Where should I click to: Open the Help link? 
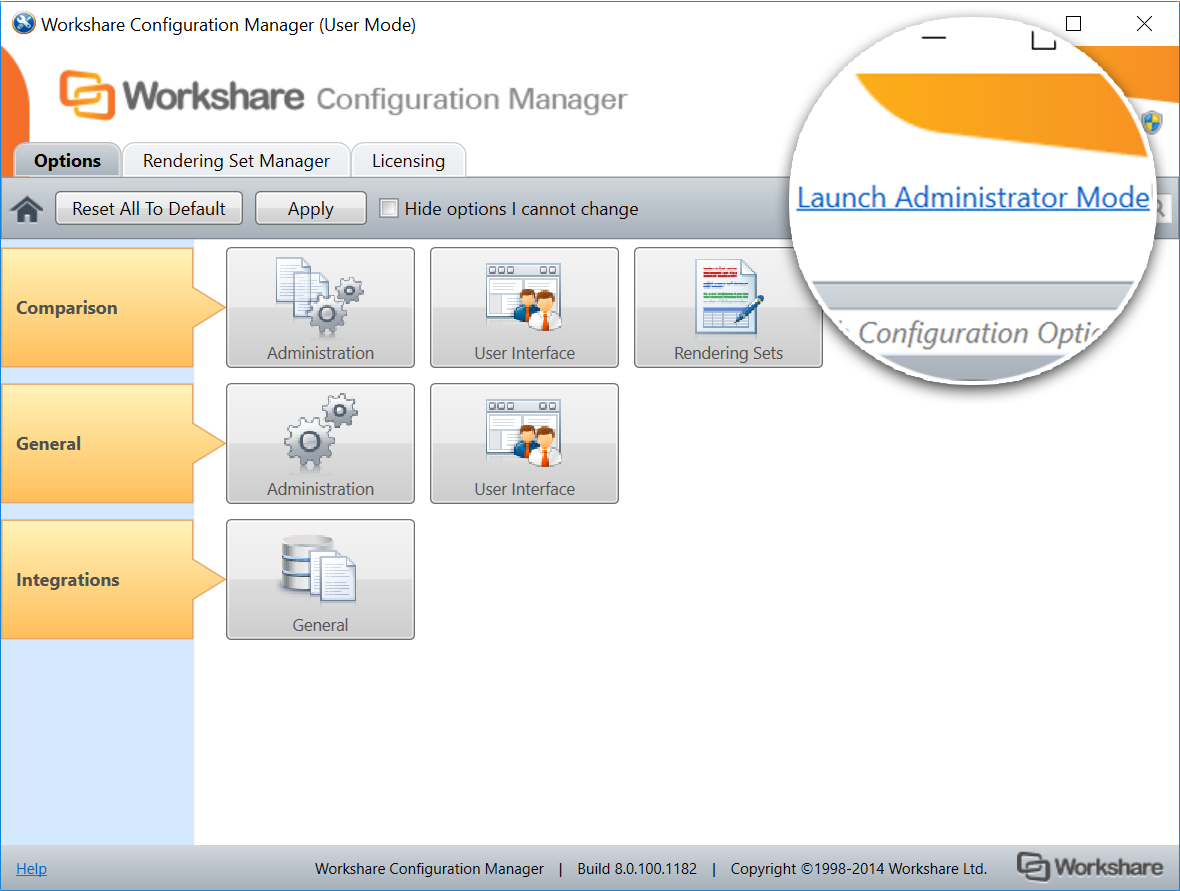point(32,868)
